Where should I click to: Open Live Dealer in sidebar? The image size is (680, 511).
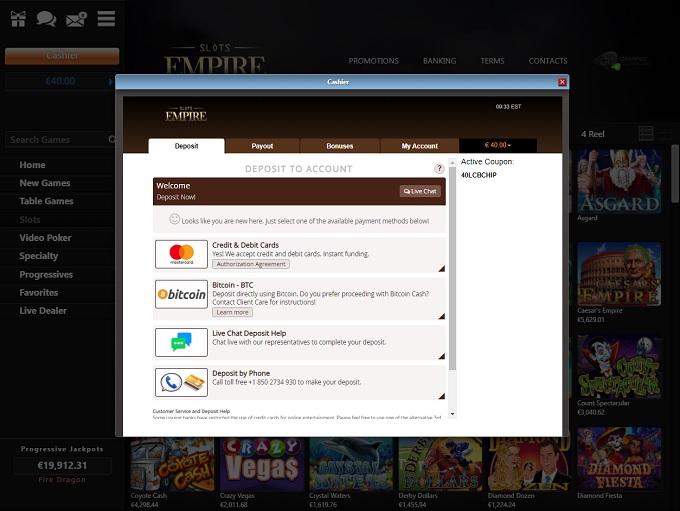click(43, 311)
